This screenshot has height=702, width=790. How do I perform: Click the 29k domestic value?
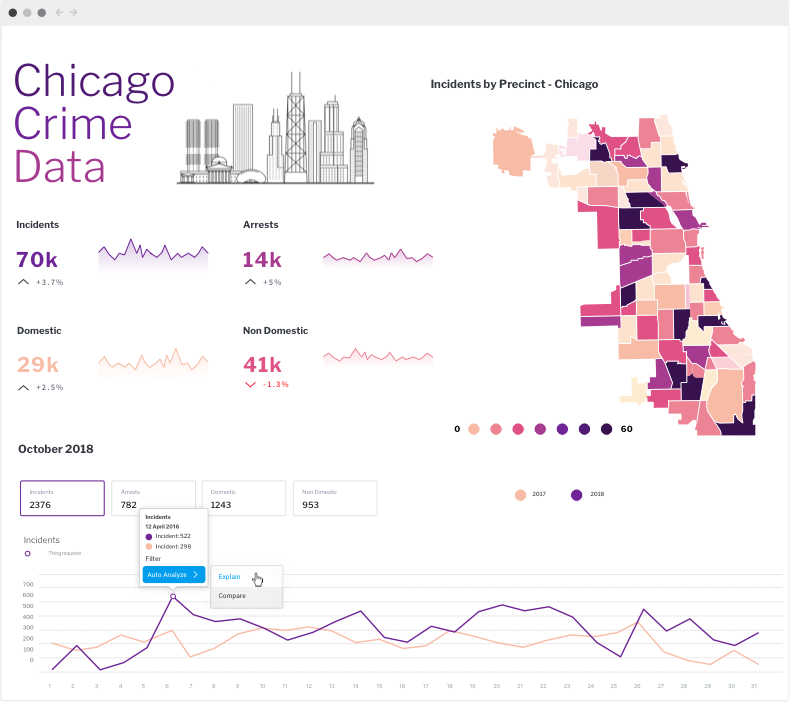(38, 364)
